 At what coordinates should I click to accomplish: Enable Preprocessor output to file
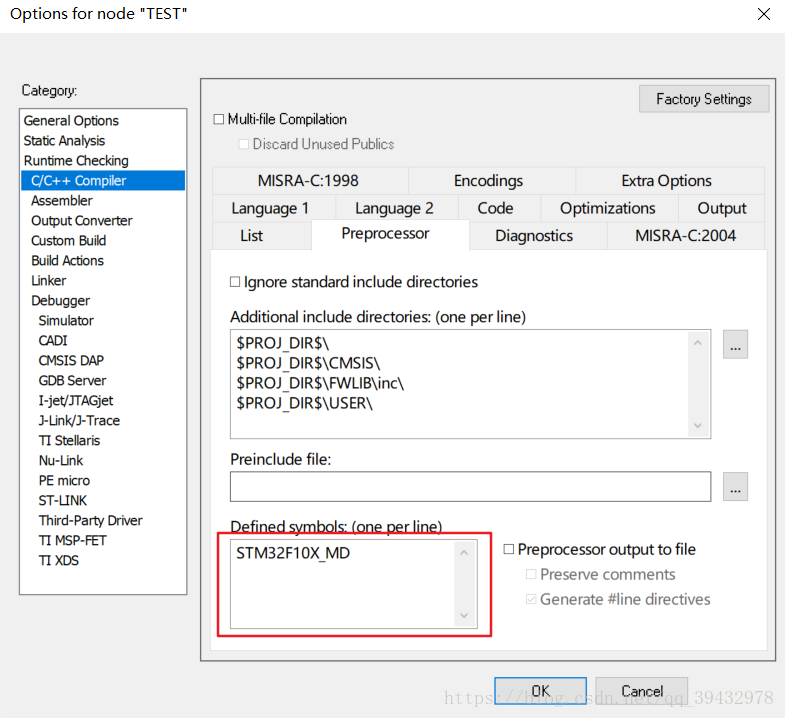[x=509, y=549]
